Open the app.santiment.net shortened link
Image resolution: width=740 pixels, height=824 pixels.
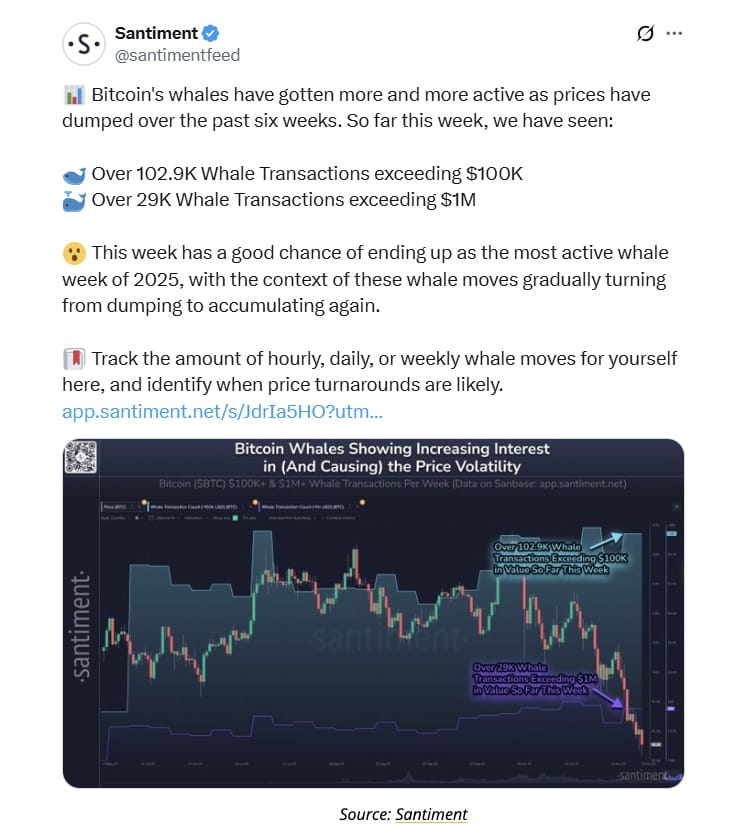coord(222,411)
